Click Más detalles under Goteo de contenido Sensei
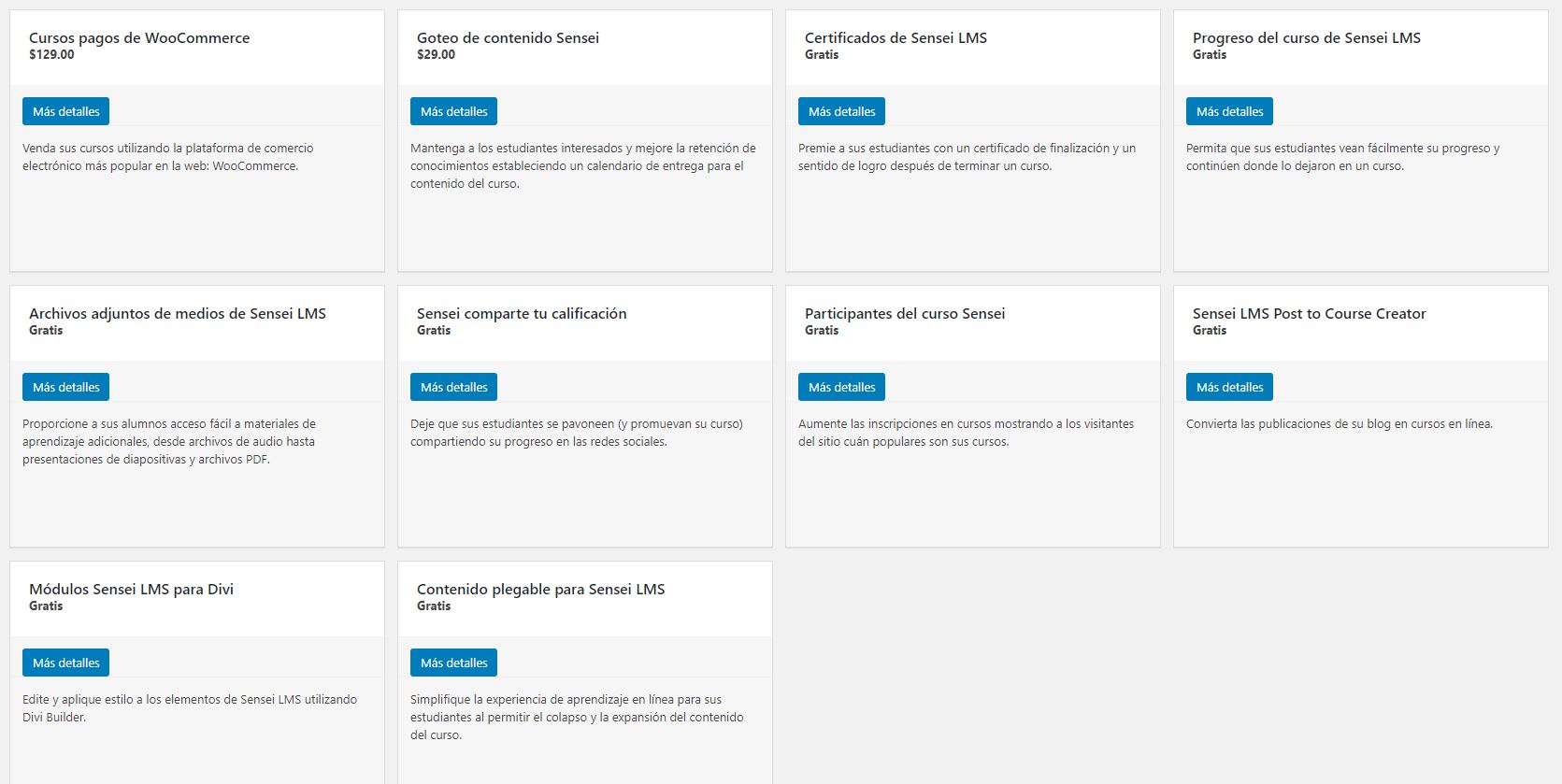 (x=453, y=111)
